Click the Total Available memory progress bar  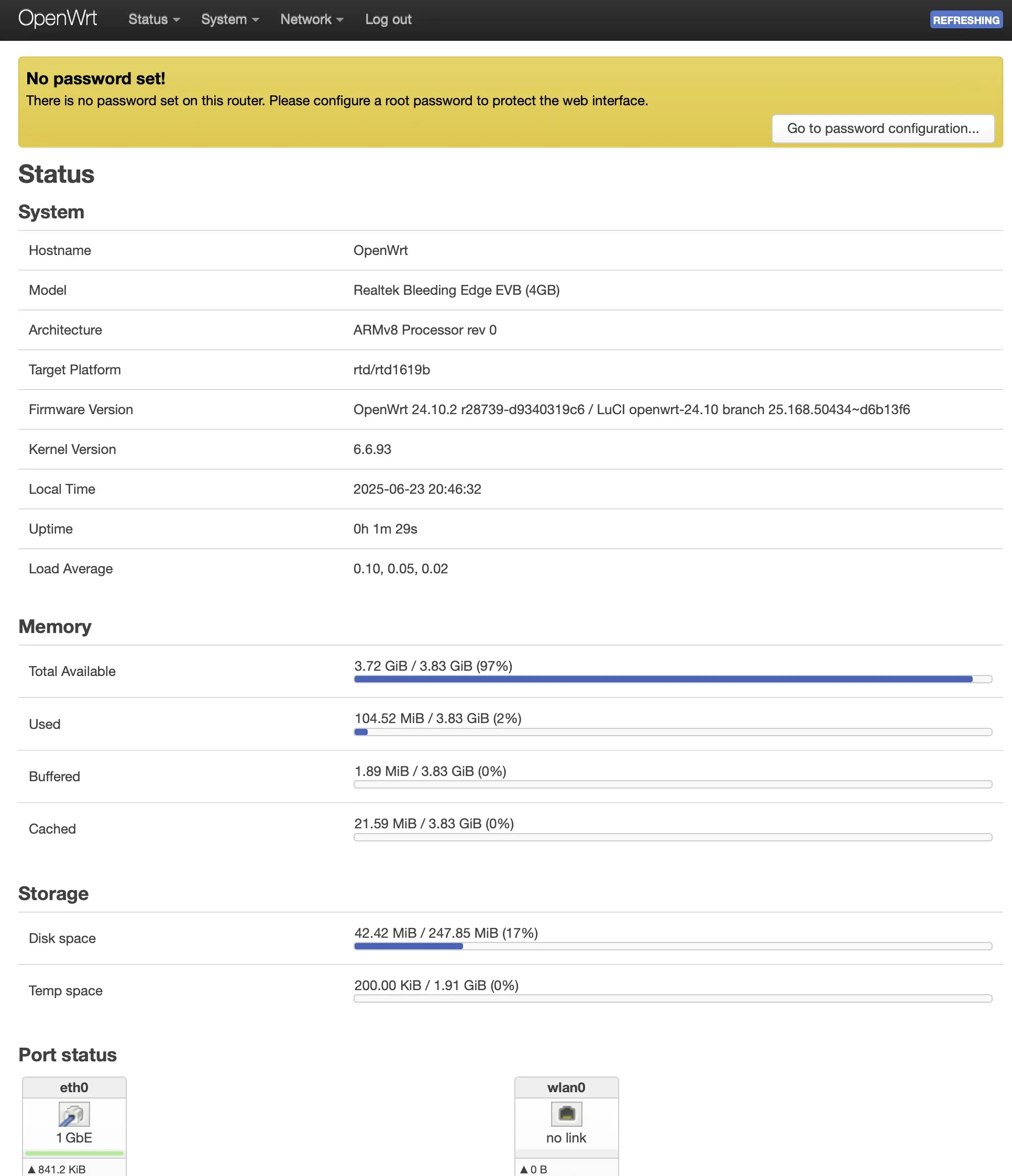[673, 679]
